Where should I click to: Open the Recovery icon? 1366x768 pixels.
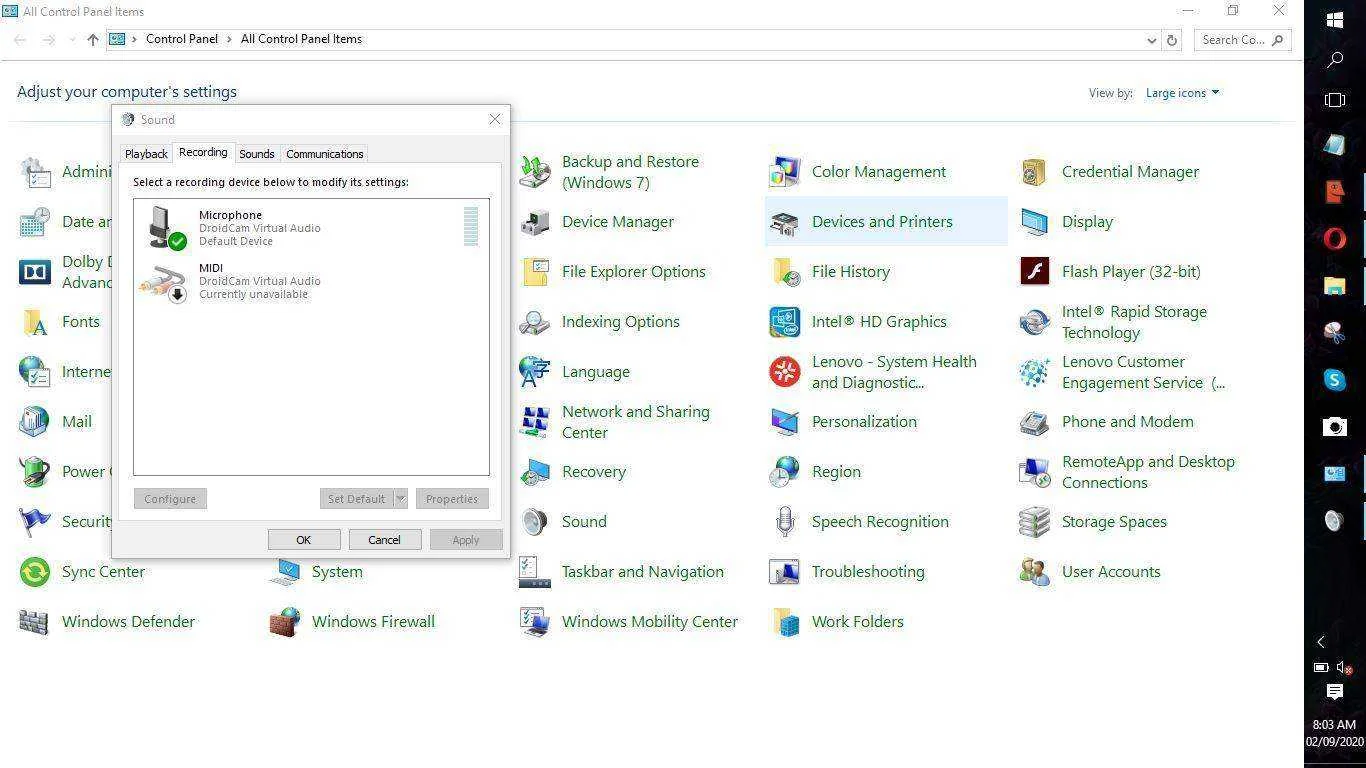tap(535, 472)
